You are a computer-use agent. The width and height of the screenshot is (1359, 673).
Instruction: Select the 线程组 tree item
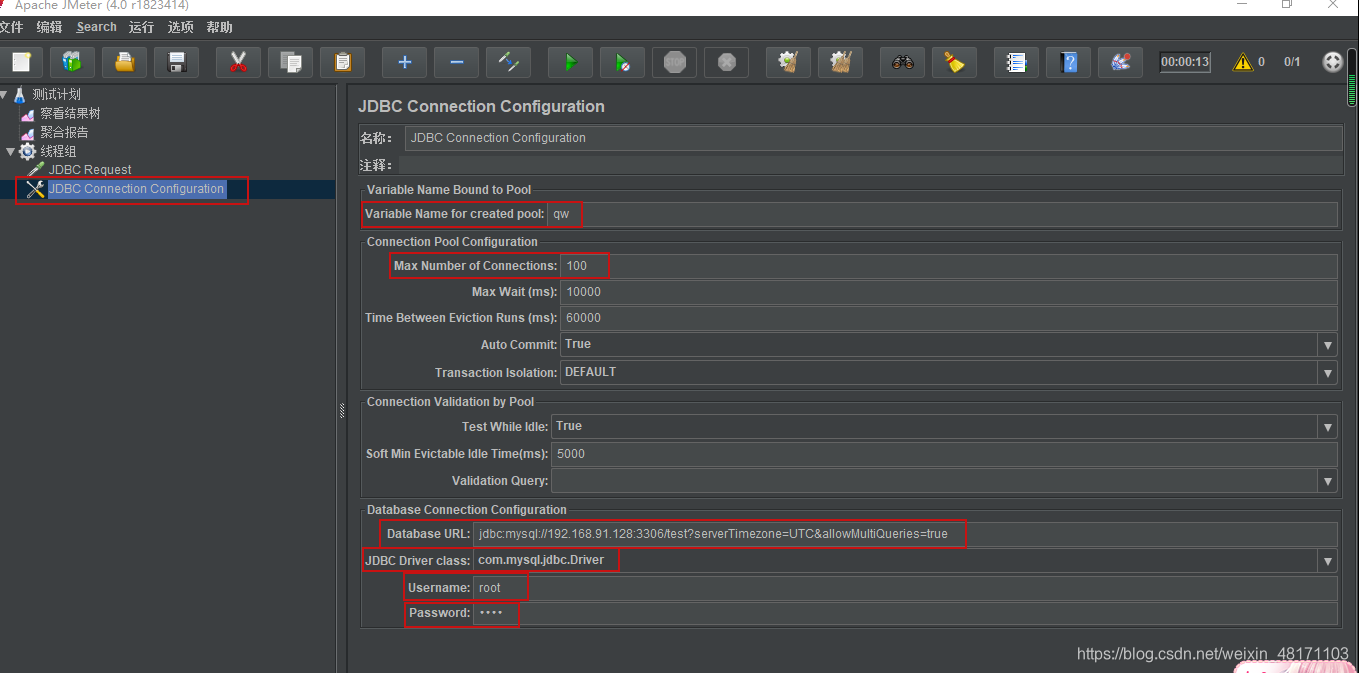pyautogui.click(x=58, y=151)
